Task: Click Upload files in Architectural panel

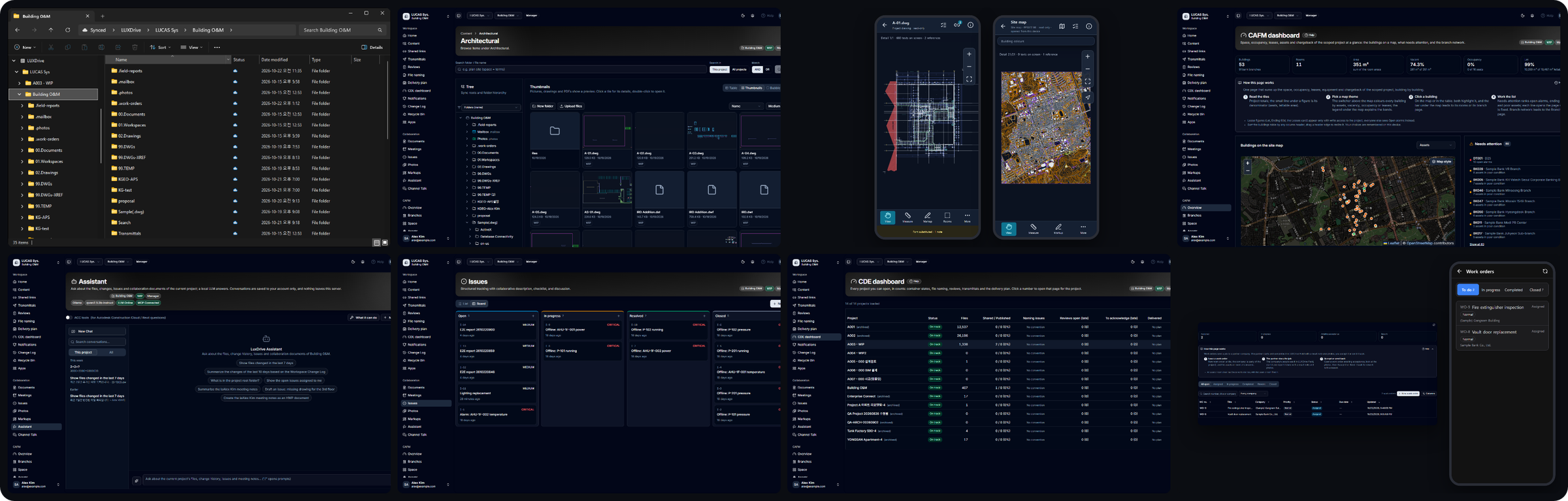Action: pyautogui.click(x=571, y=106)
